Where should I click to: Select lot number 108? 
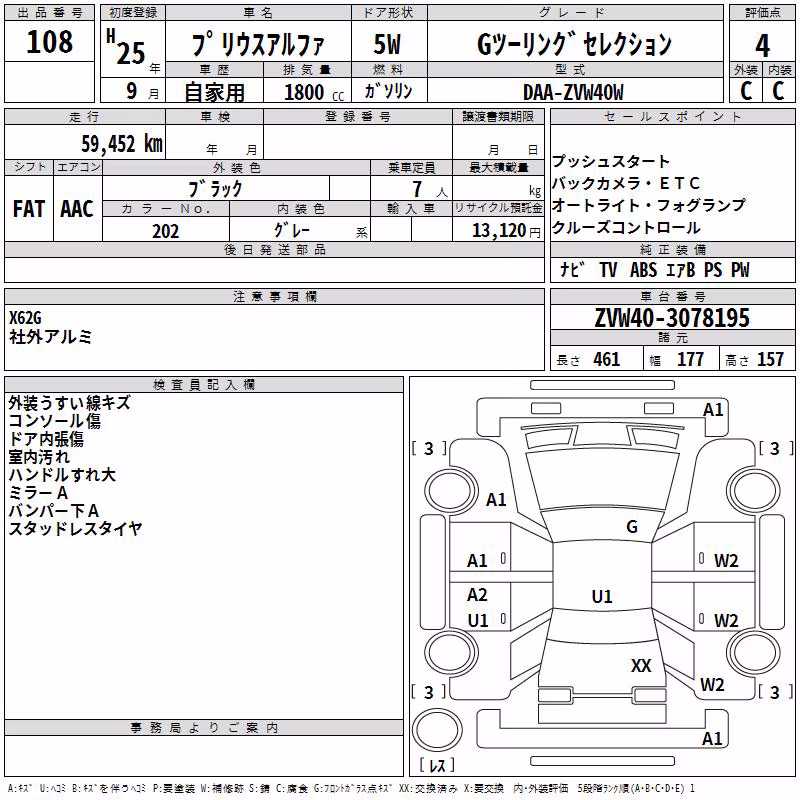point(49,42)
